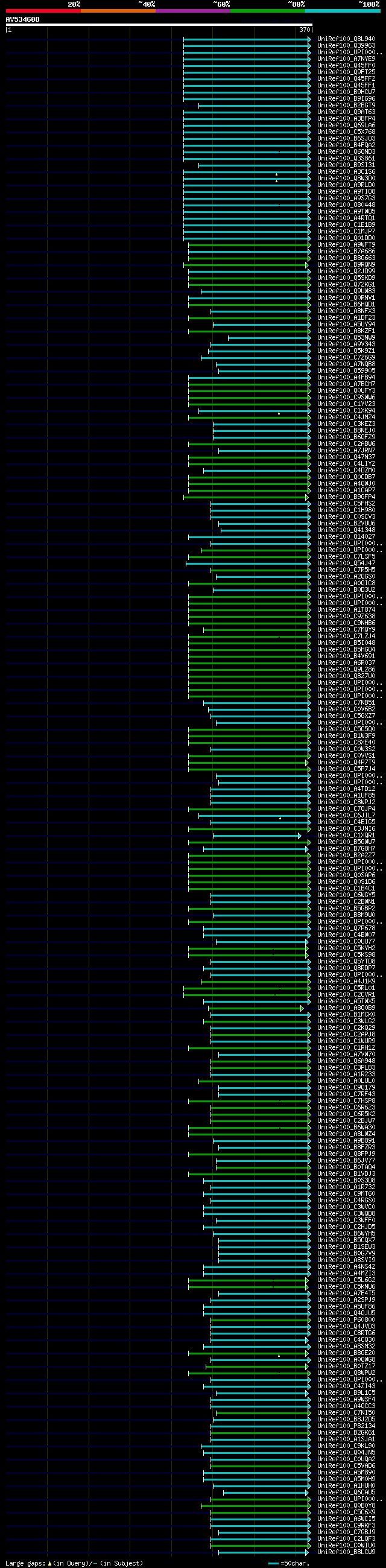This screenshot has height=1568, width=386.
Task: Select the UniRef100_B8LCW9 label
Action: click(346, 1553)
